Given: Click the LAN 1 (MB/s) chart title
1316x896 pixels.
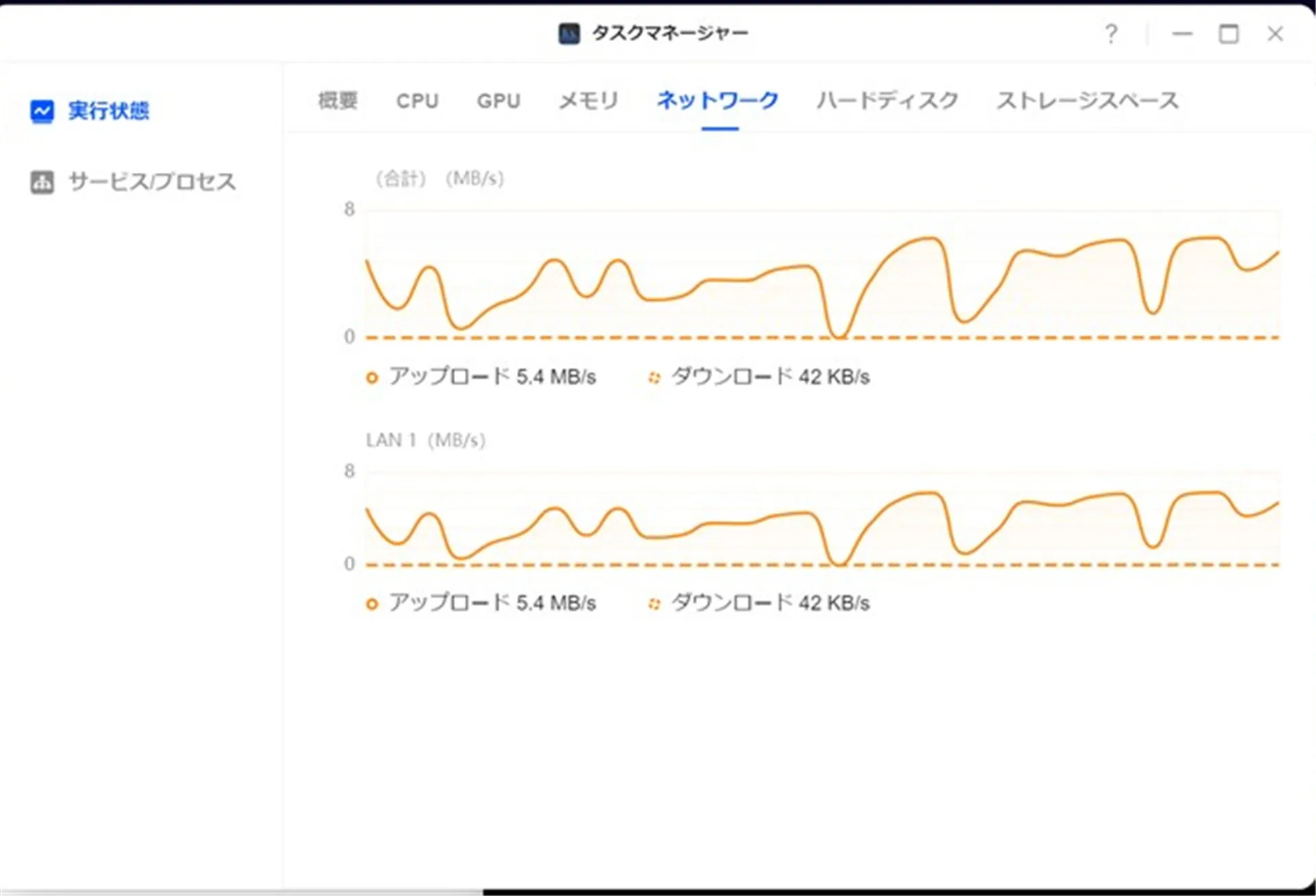Looking at the screenshot, I should 426,440.
